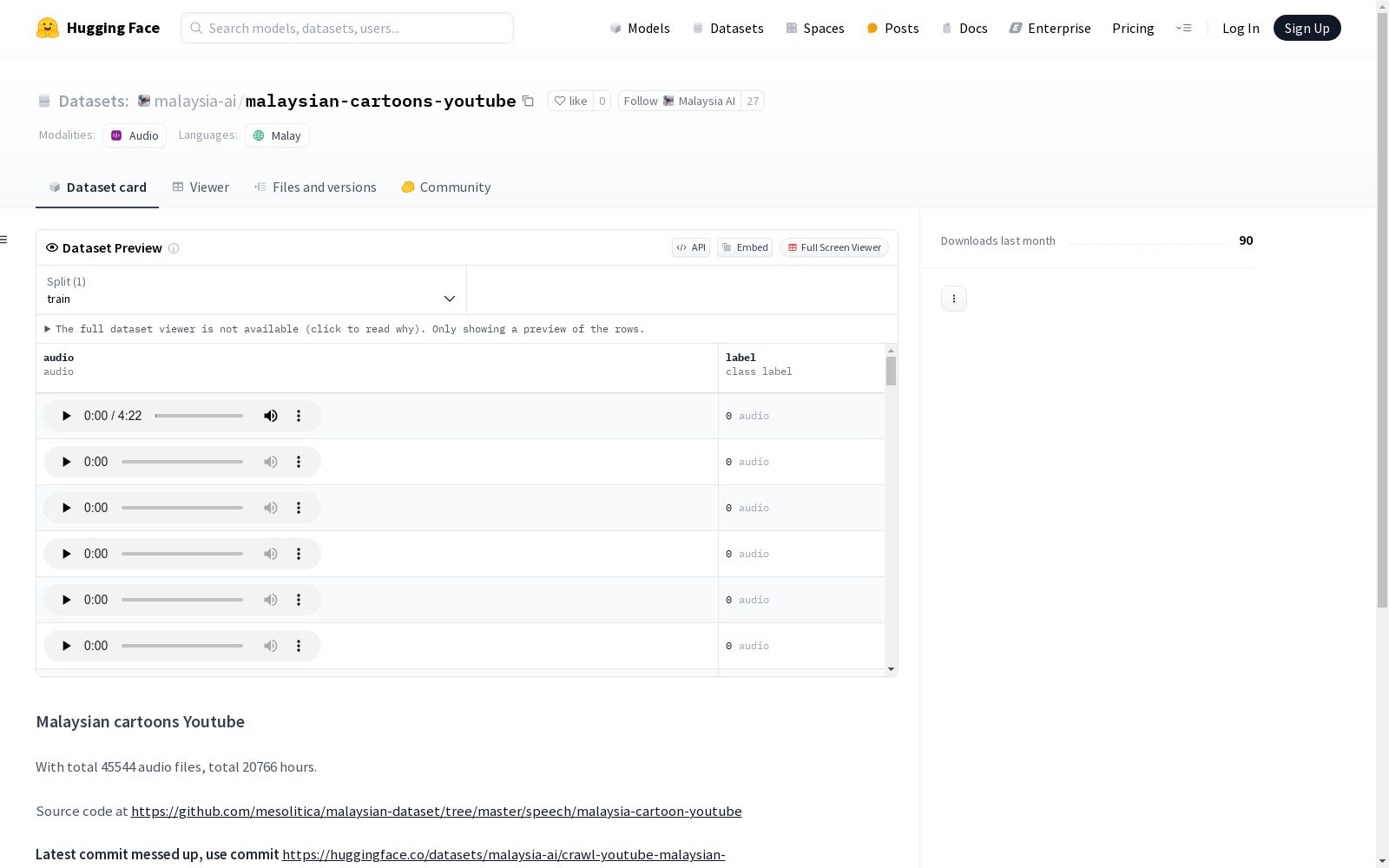The height and width of the screenshot is (868, 1389).
Task: Play the audio clip showing 0:00 / 4:22
Action: point(66,416)
